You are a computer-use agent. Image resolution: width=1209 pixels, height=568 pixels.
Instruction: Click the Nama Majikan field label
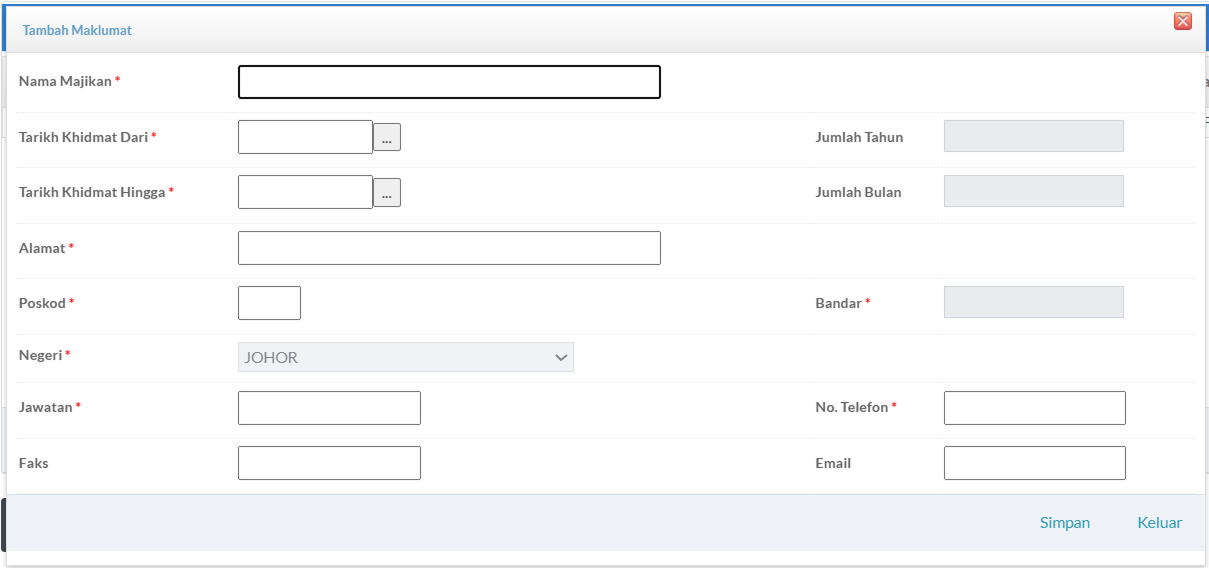point(65,81)
